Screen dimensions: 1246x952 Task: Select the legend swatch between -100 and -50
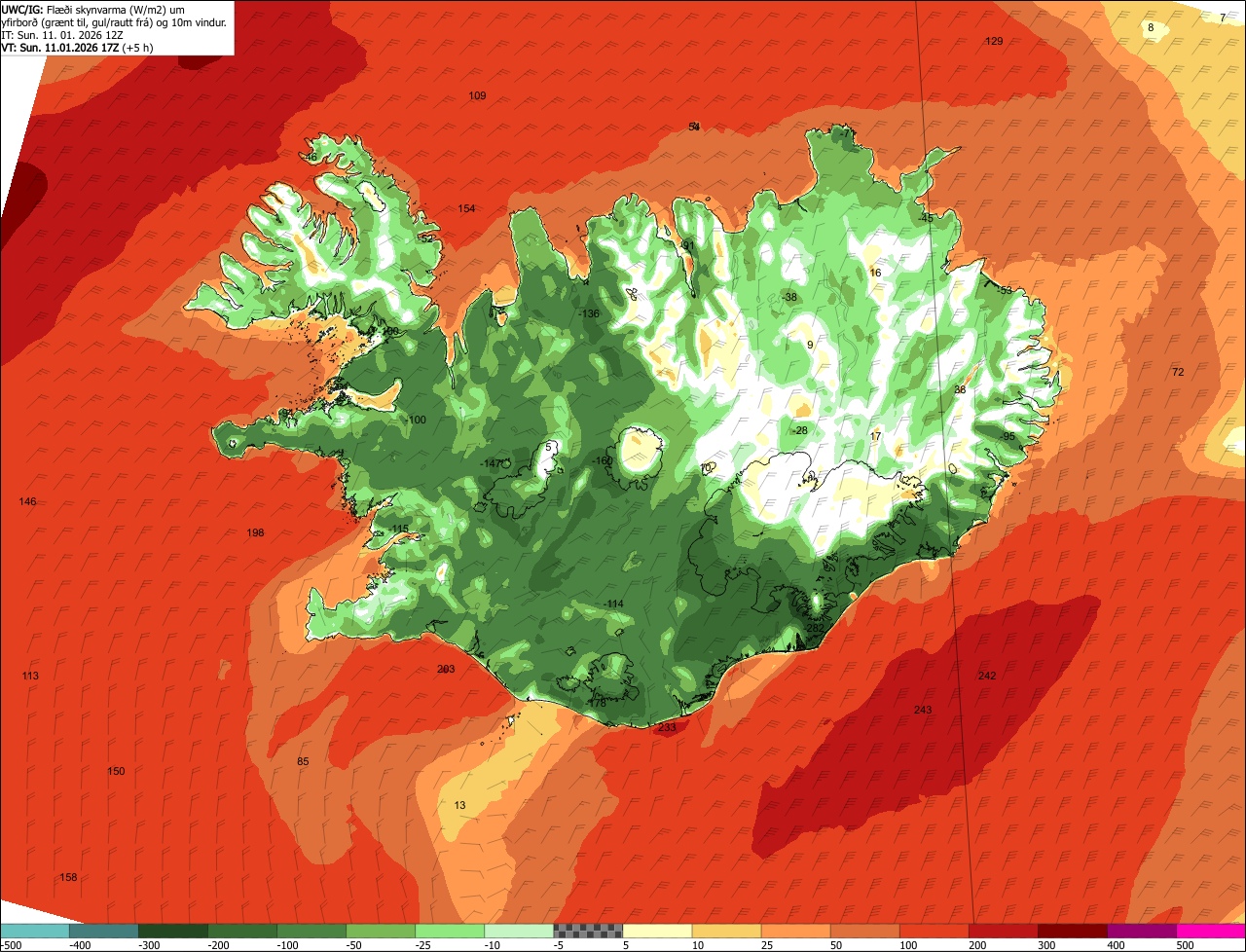coord(311,931)
